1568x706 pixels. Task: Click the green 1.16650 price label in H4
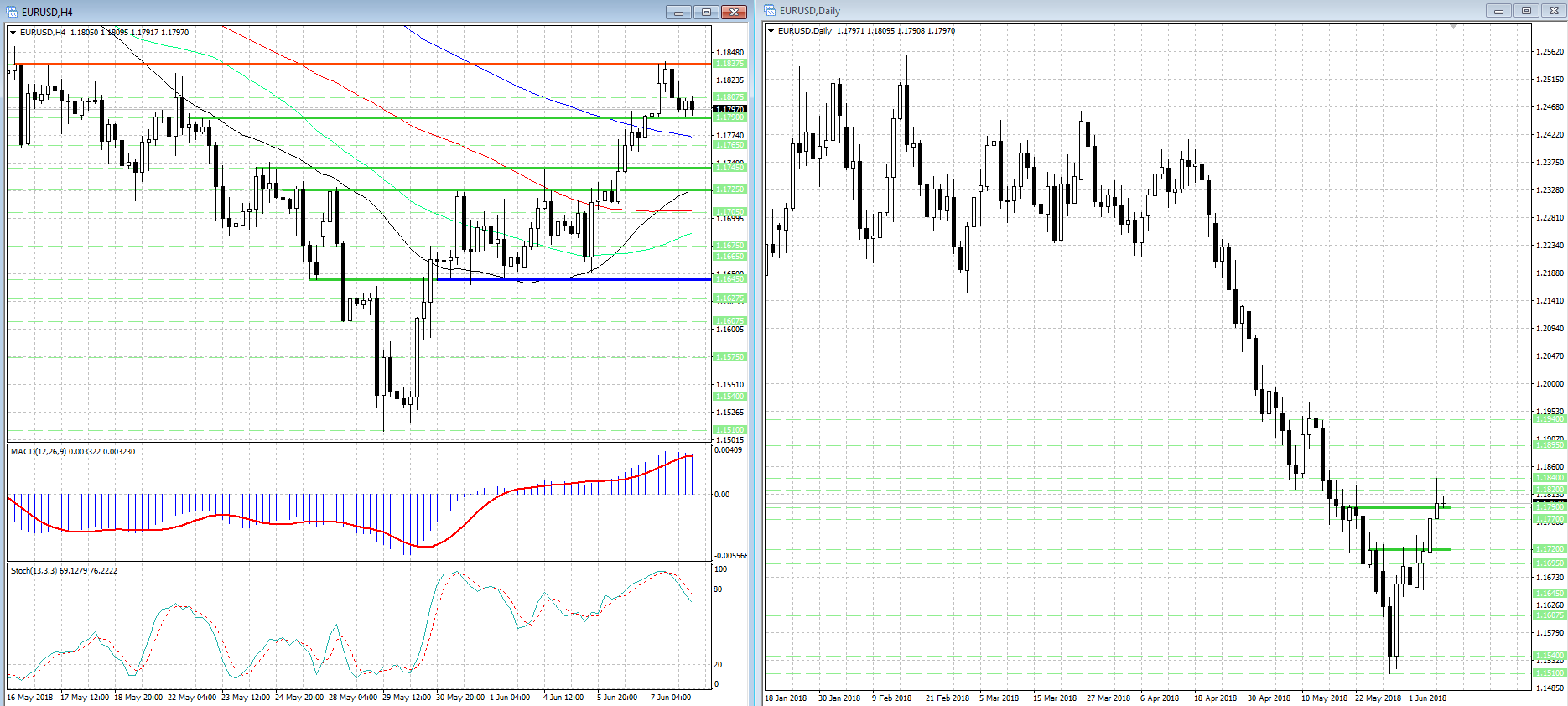pos(729,257)
